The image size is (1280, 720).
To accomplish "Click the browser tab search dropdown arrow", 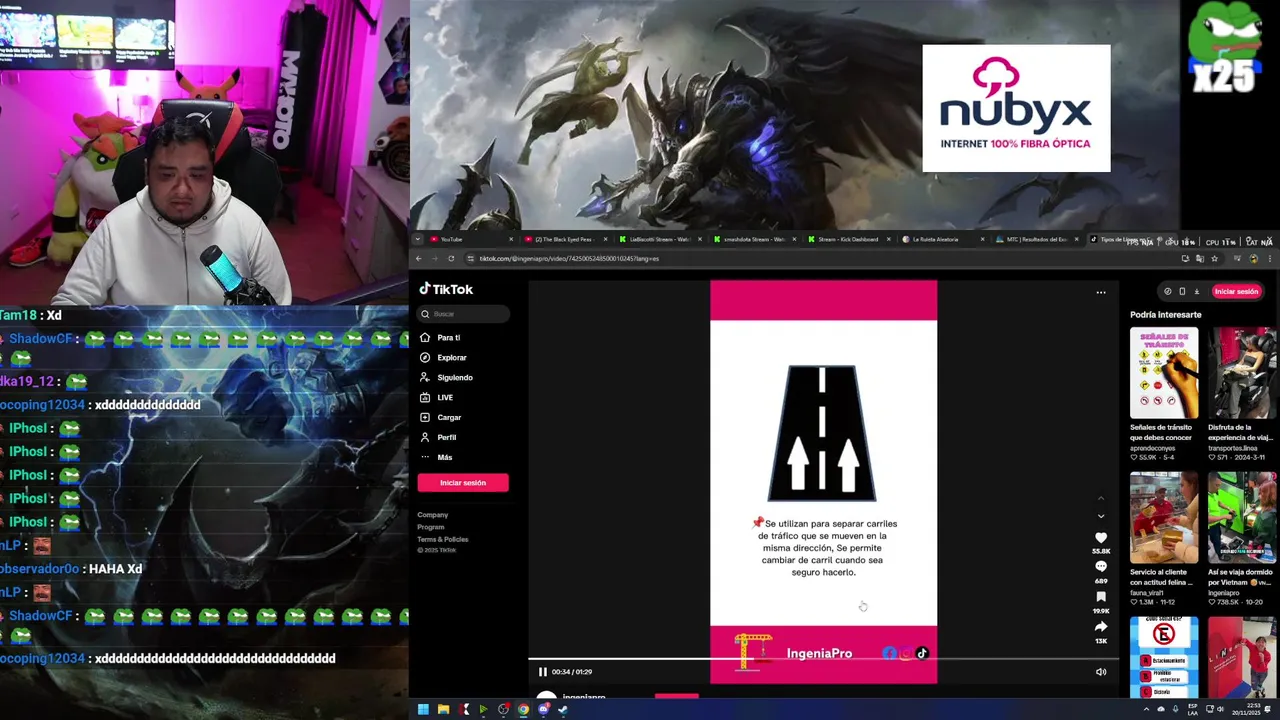I will pyautogui.click(x=418, y=239).
